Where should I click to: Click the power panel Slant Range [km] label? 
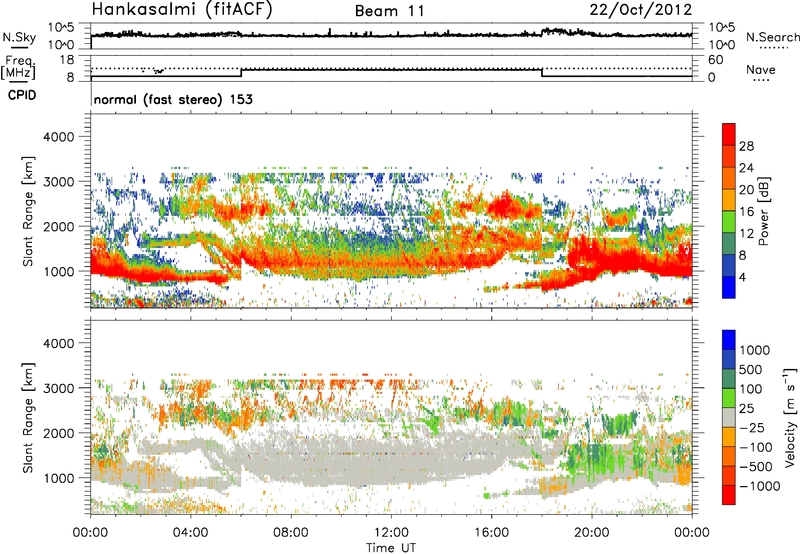29,211
